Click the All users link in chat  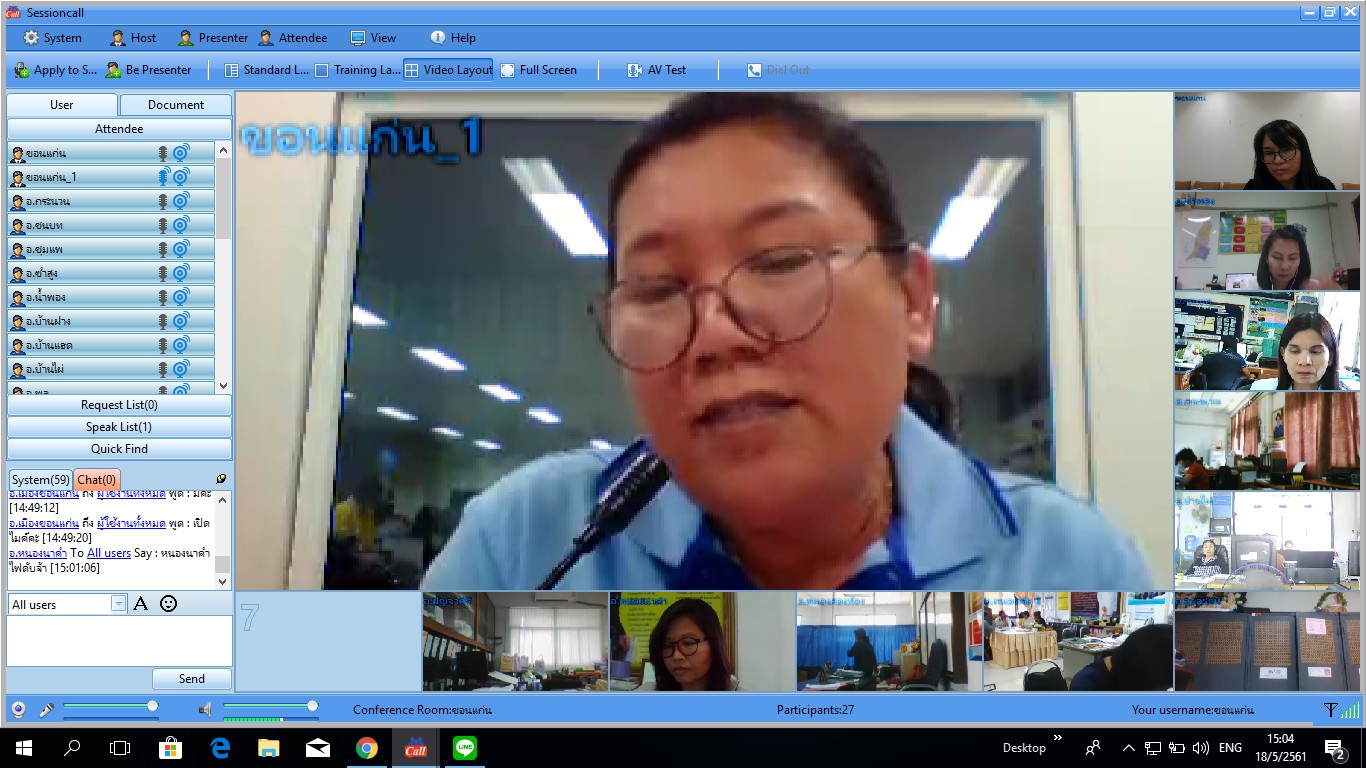[109, 553]
